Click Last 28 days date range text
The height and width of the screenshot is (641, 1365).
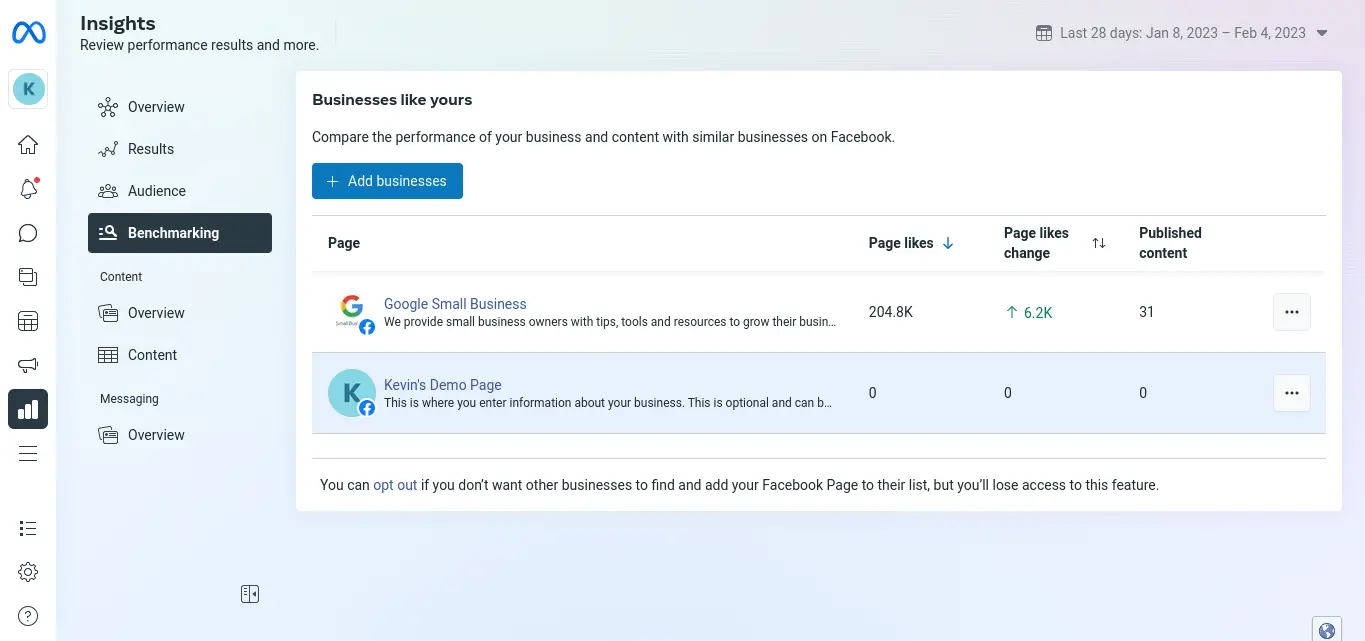1183,33
